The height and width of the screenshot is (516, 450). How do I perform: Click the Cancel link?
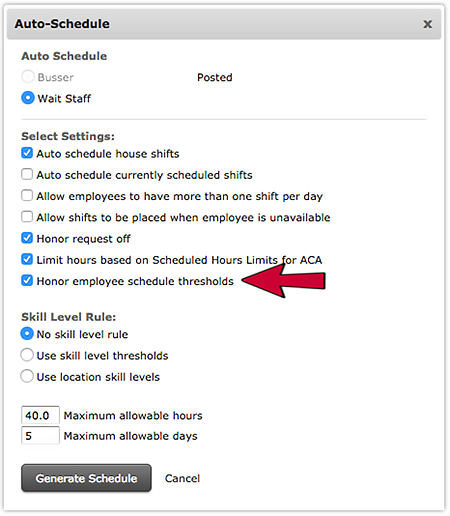point(182,478)
